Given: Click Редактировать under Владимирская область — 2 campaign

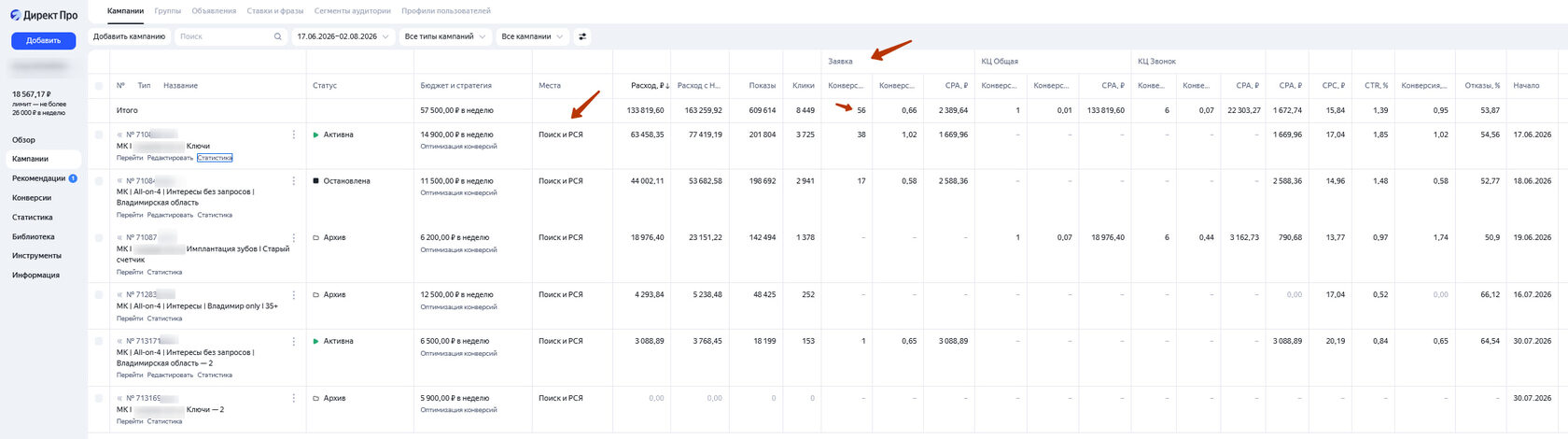Looking at the screenshot, I should (x=170, y=375).
